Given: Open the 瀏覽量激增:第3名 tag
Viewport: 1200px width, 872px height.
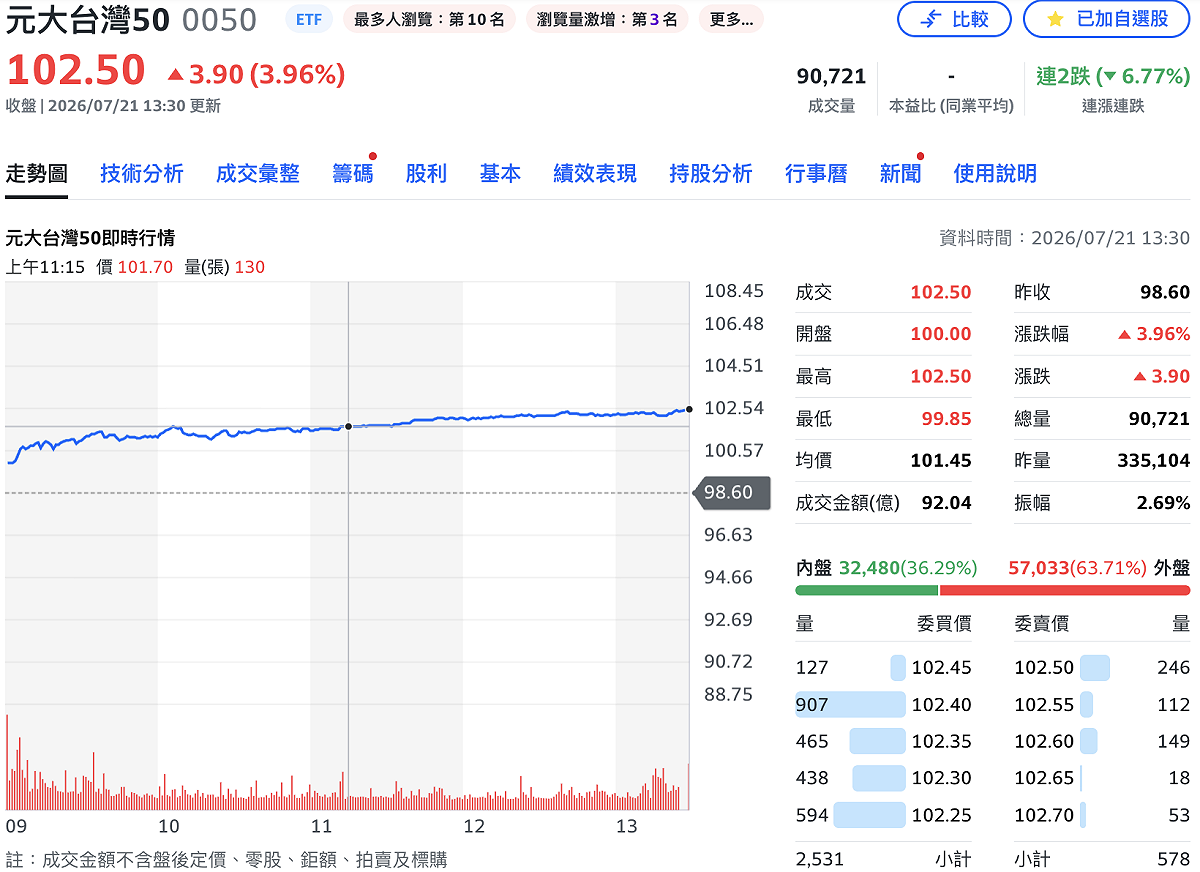Looking at the screenshot, I should click(606, 19).
